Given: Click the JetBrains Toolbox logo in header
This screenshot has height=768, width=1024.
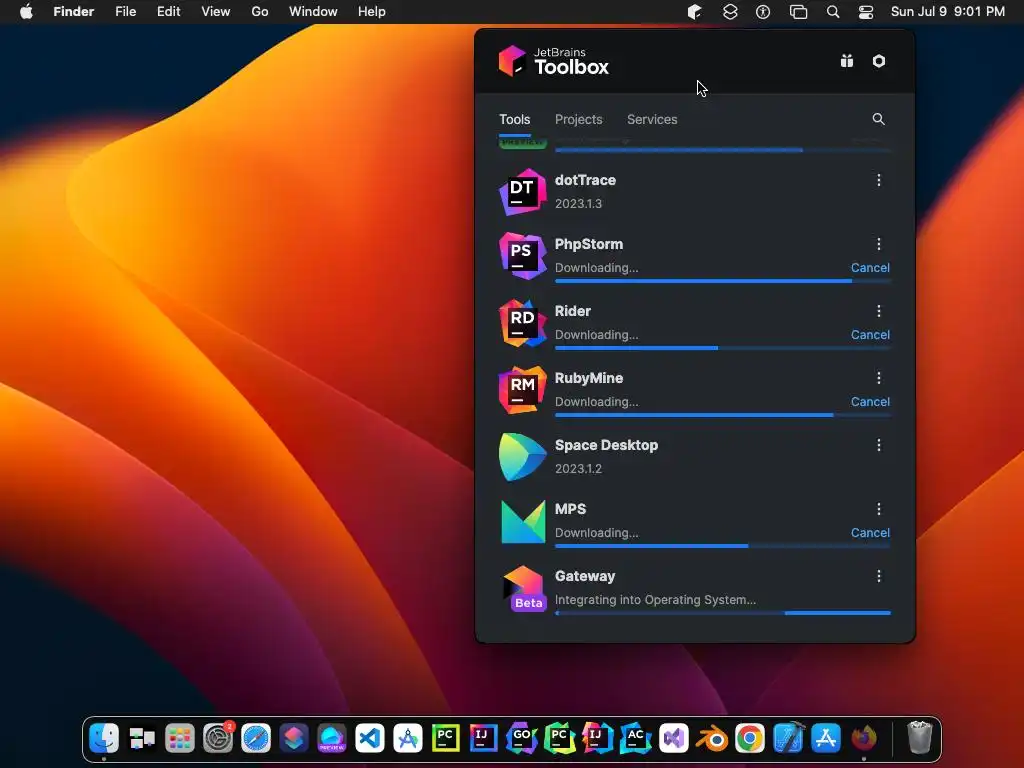Looking at the screenshot, I should pyautogui.click(x=554, y=61).
